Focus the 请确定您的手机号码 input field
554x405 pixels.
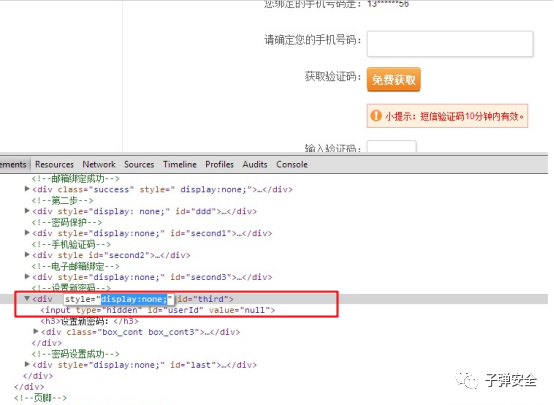(450, 44)
